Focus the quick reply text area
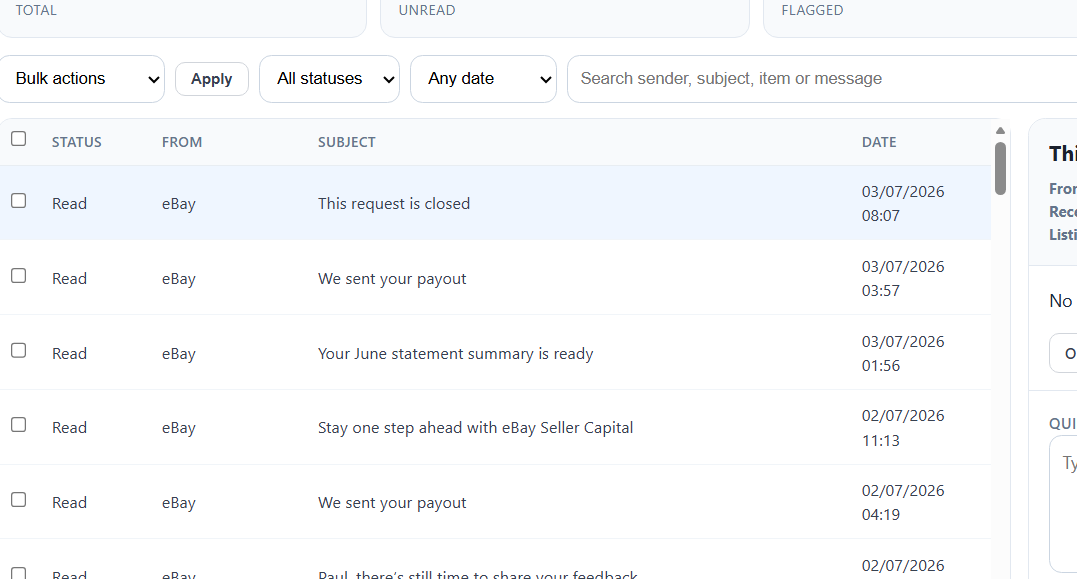Screen dimensions: 1077x579 (1063, 503)
